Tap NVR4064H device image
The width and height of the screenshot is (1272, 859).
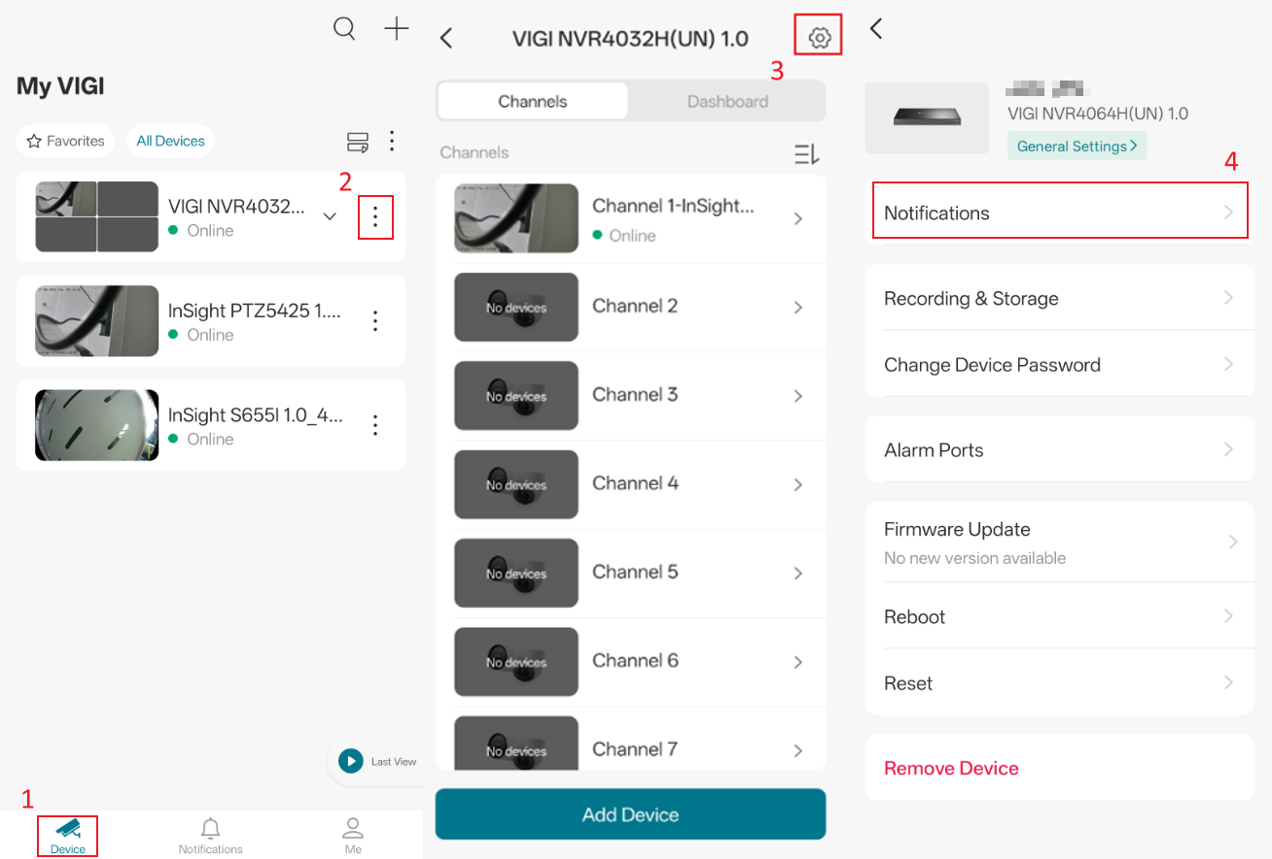927,118
